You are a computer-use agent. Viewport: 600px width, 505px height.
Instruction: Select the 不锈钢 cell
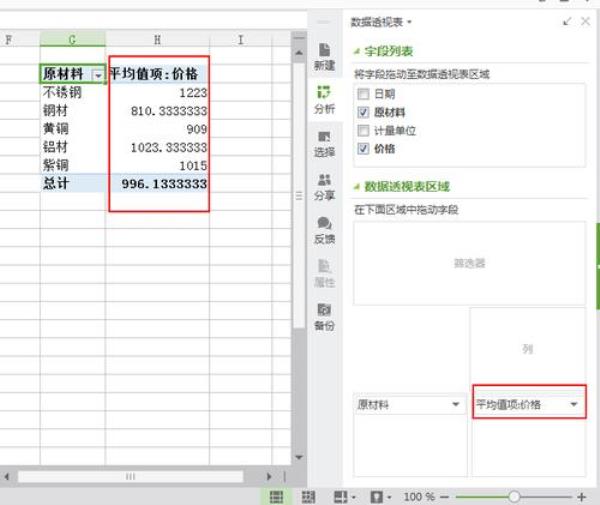pyautogui.click(x=72, y=93)
